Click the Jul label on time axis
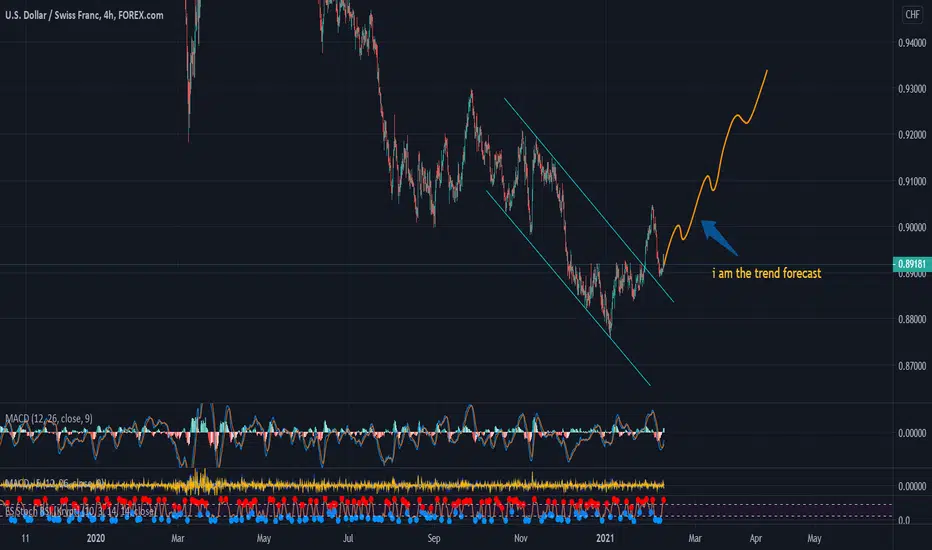This screenshot has height=550, width=932. [348, 538]
